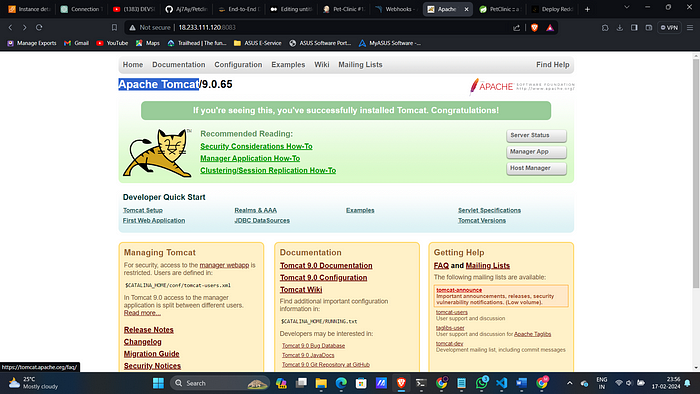
Task: Open the extensions puzzle icon
Action: 605,28
